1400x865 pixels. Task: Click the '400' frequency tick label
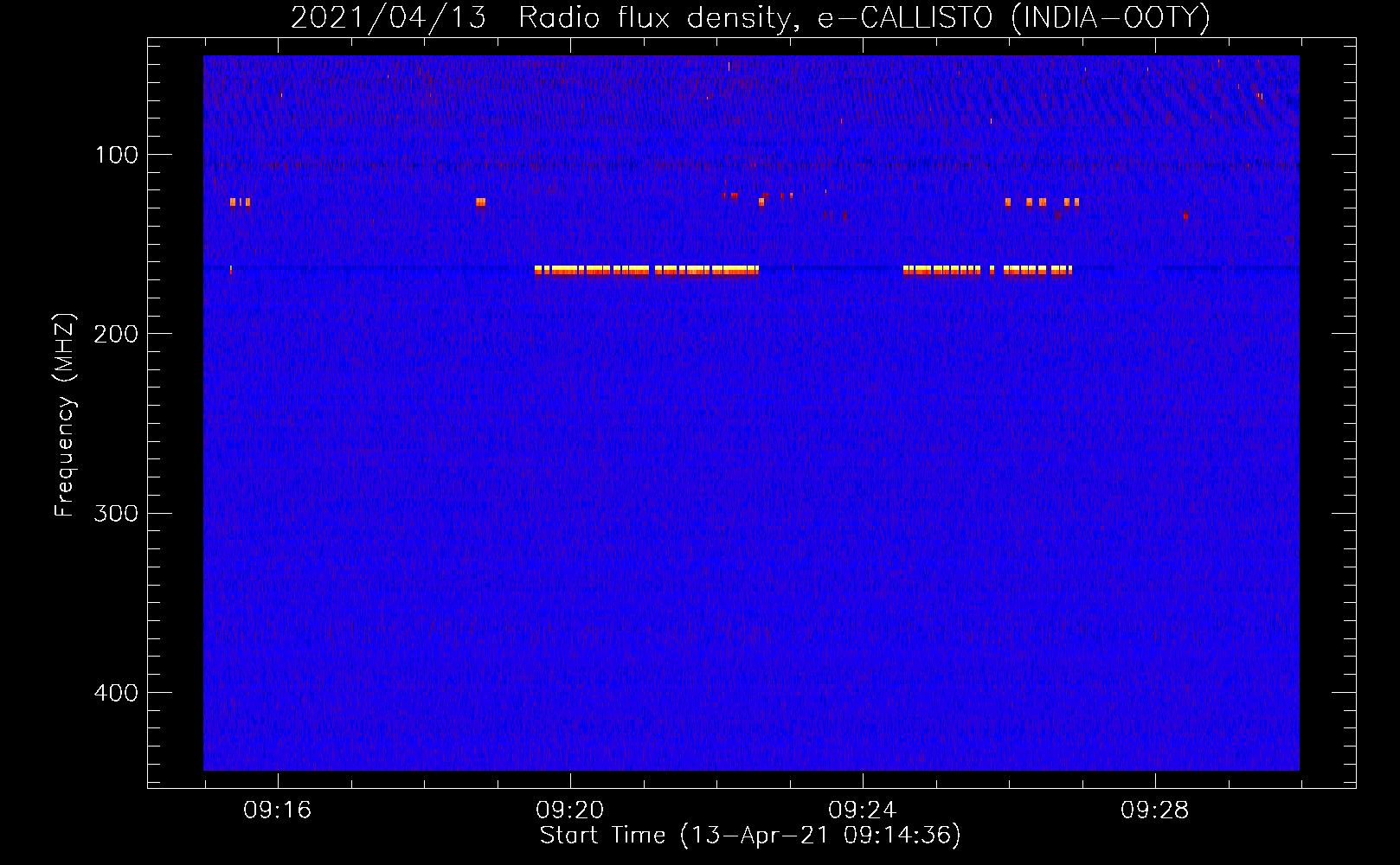[x=116, y=693]
